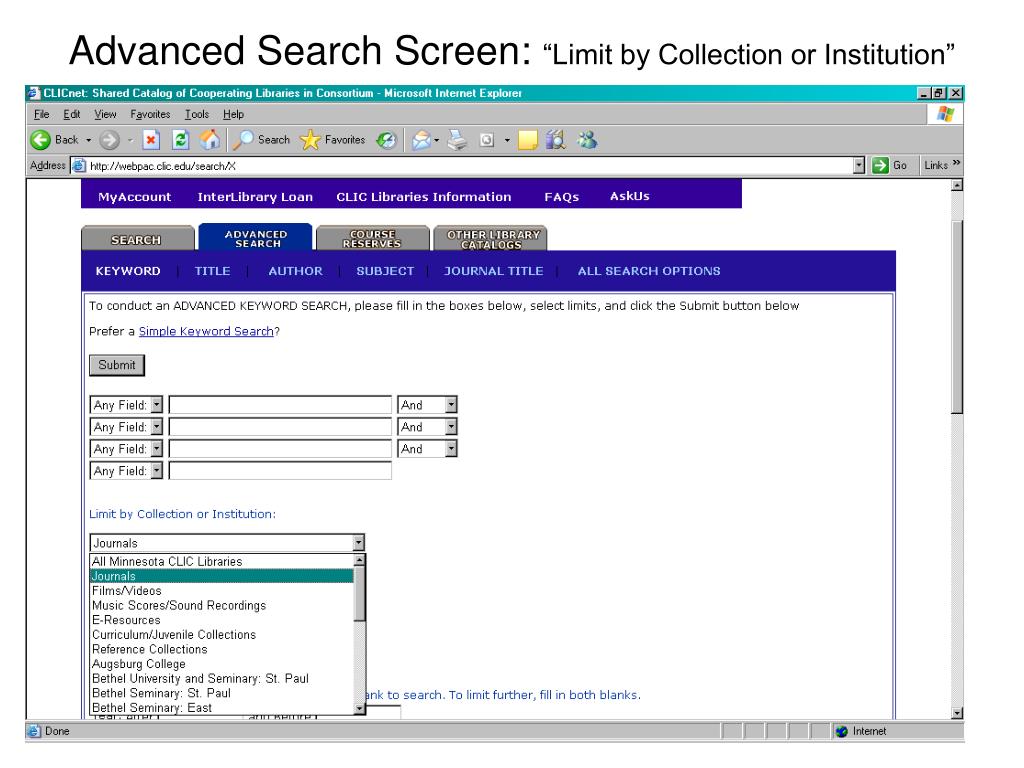Screen dimensions: 1024x768
Task: Open first Any Field dropdown
Action: coord(156,405)
